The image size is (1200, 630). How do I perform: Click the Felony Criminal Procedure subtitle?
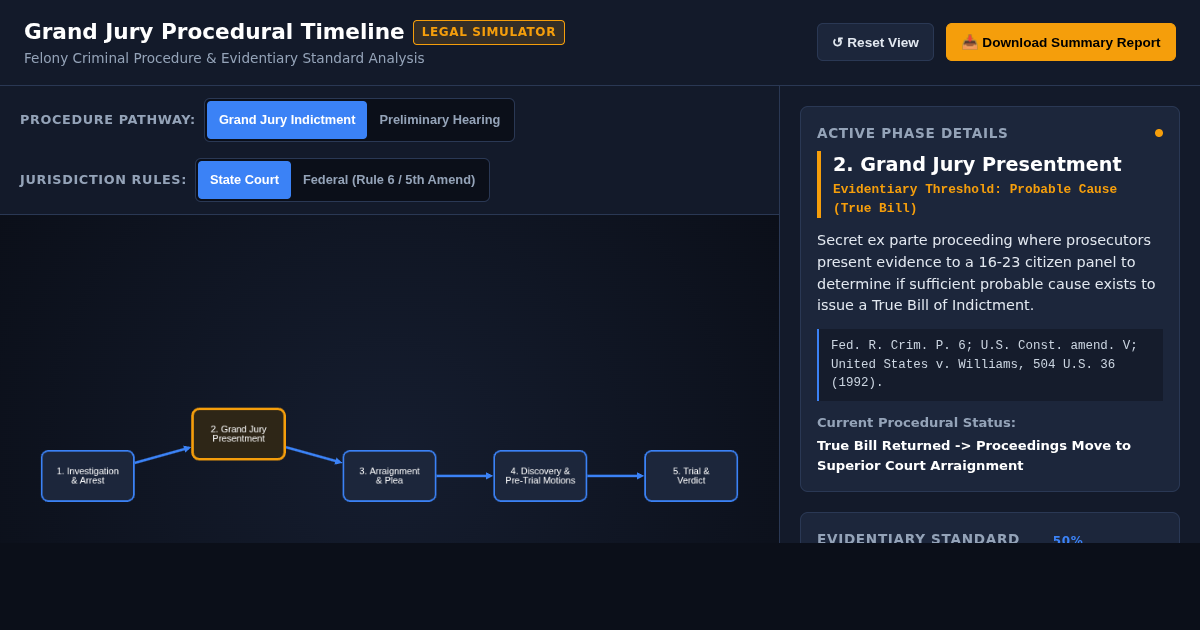click(x=224, y=58)
